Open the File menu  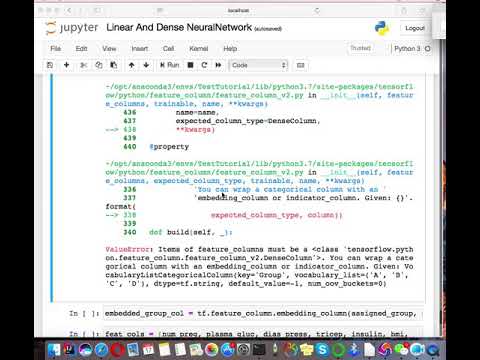(x=56, y=49)
